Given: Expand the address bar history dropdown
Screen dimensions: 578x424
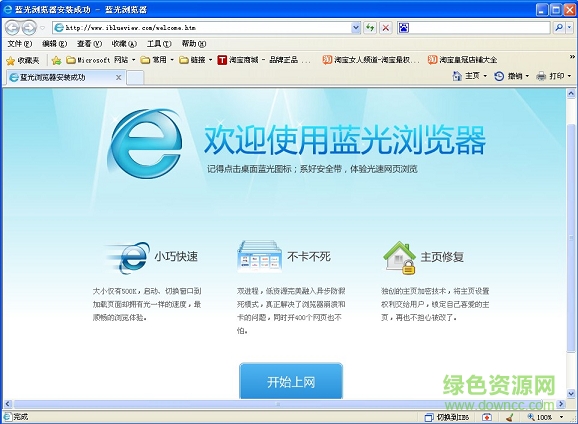Looking at the screenshot, I should pos(356,28).
